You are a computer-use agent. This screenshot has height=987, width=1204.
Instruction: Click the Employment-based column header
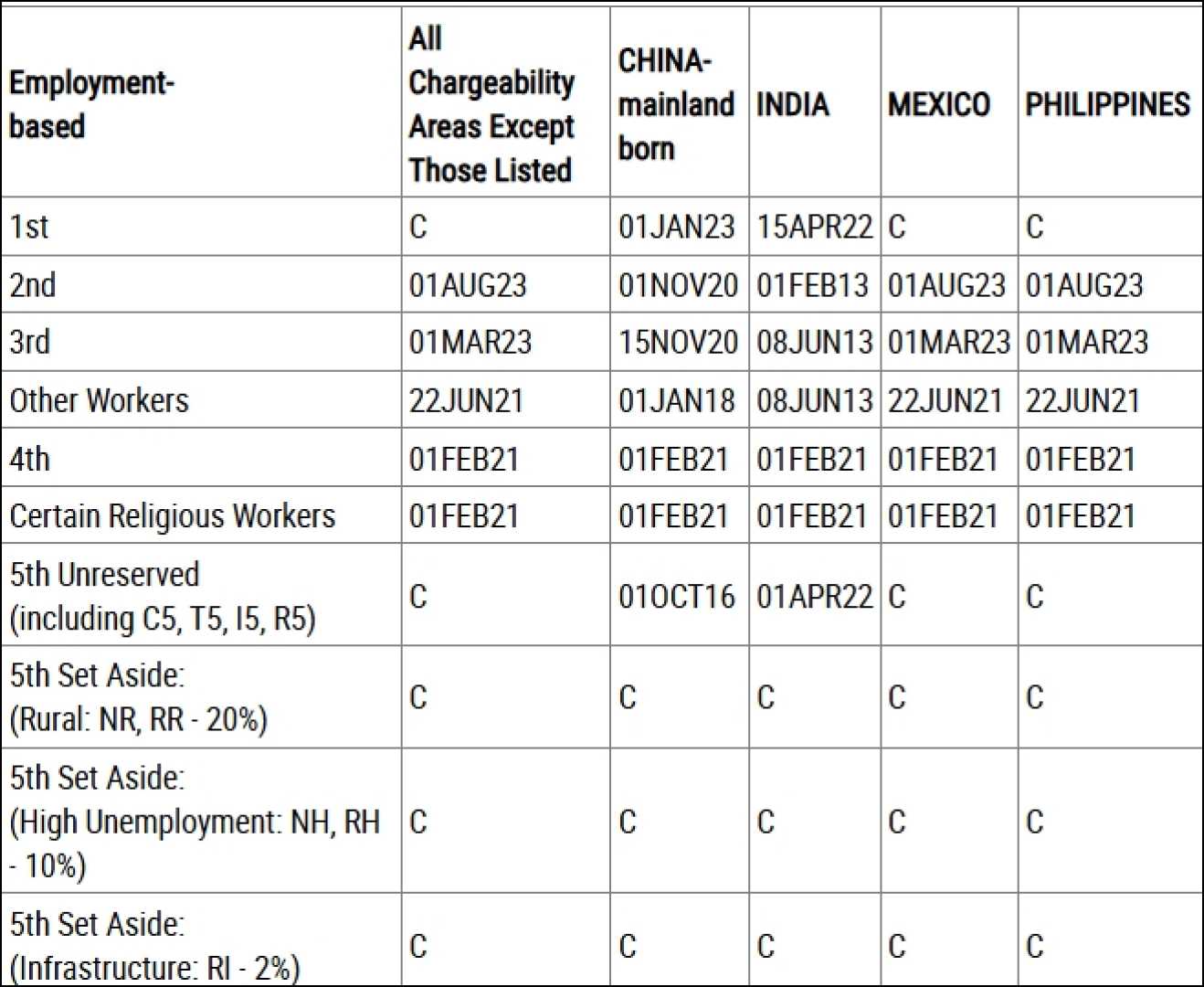click(91, 104)
